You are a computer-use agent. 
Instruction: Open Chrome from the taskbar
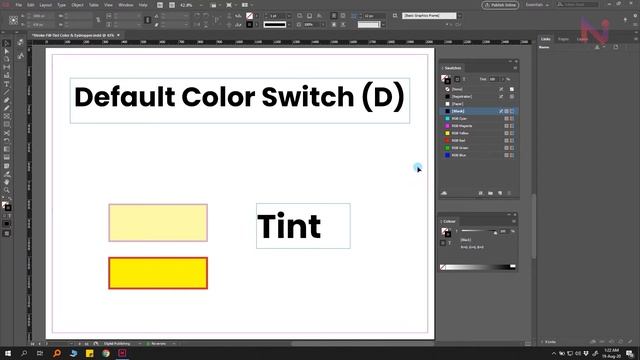pos(106,353)
